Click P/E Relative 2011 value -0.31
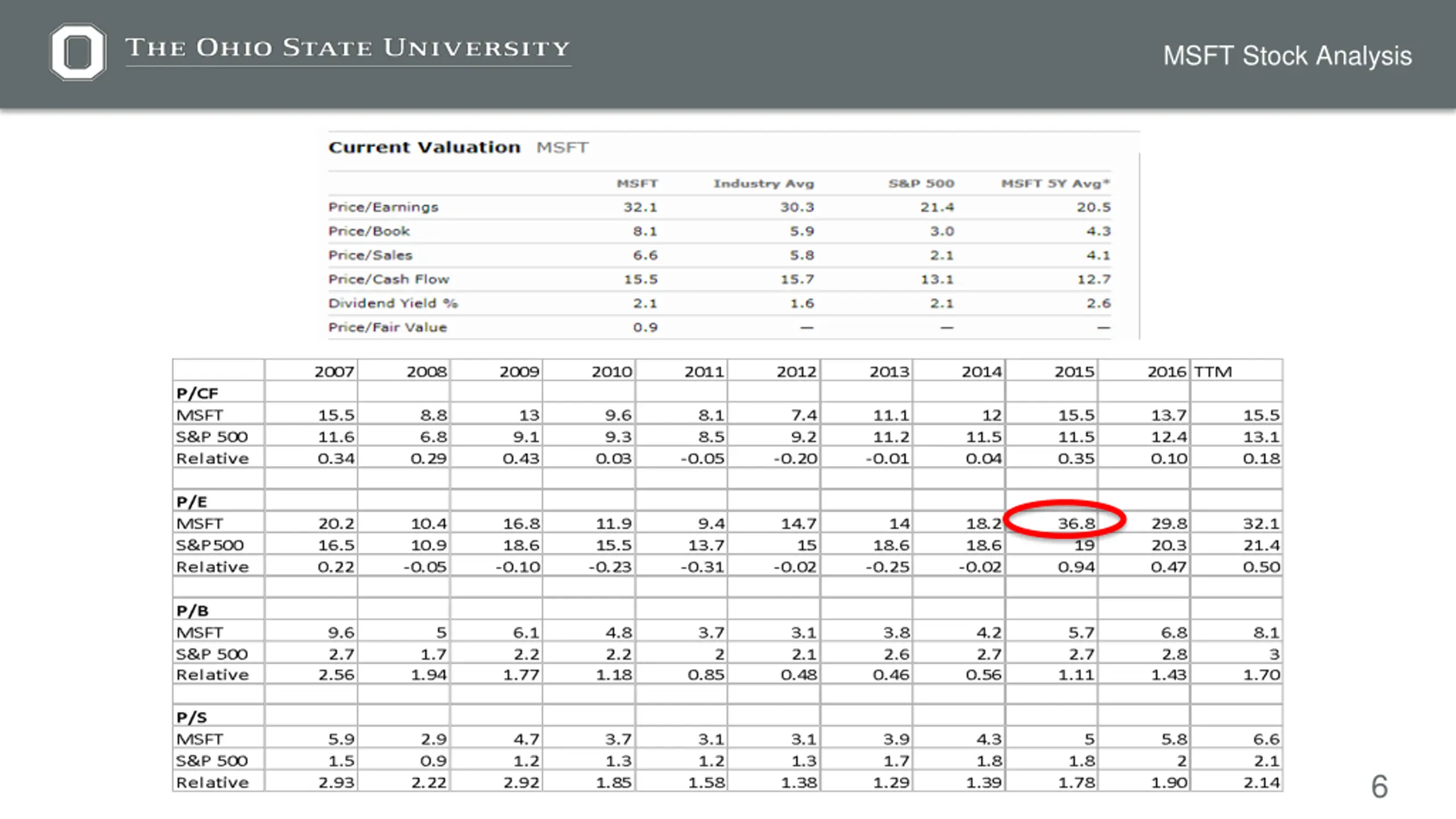 [702, 567]
